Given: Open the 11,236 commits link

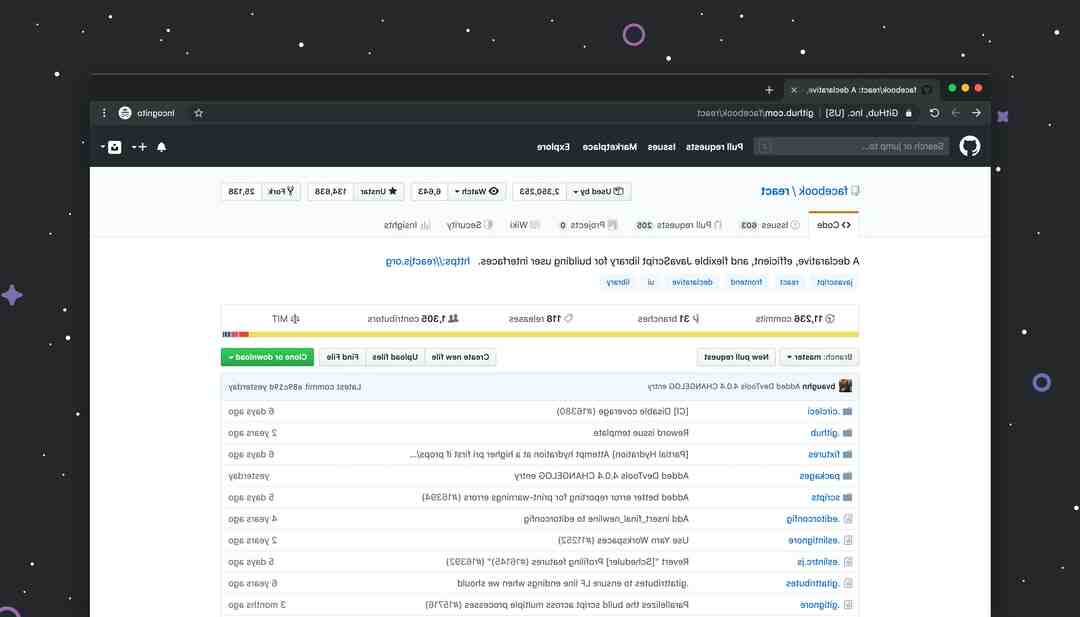Looking at the screenshot, I should (795, 319).
